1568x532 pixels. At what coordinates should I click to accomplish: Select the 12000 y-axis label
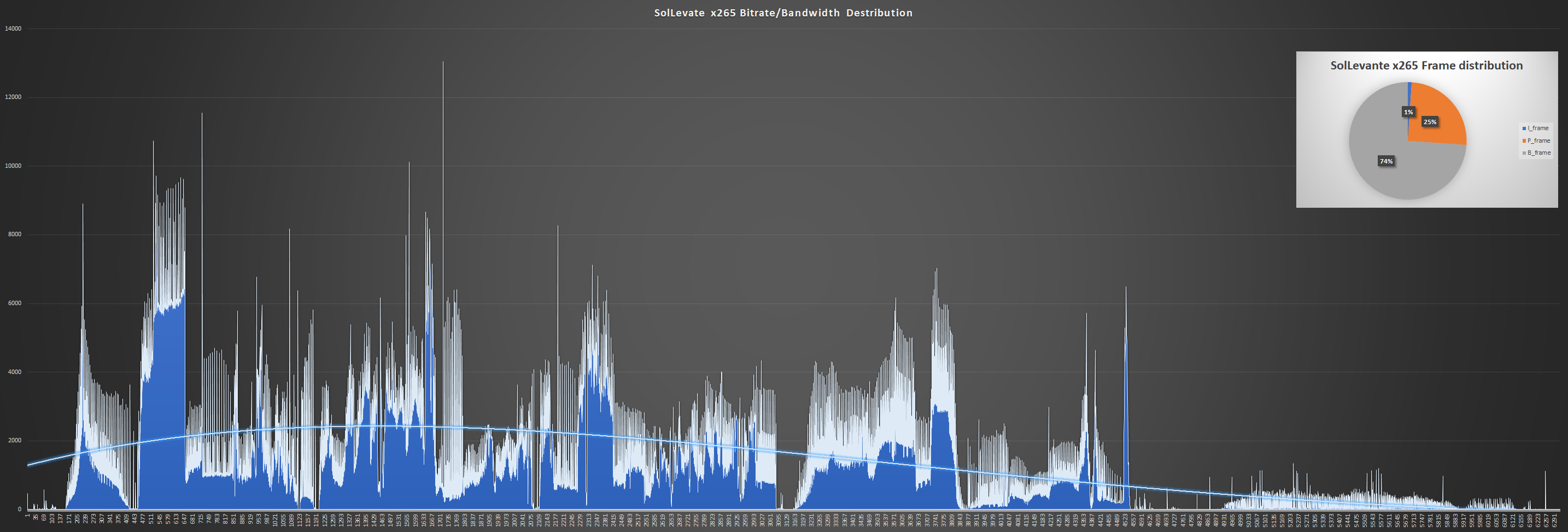click(x=13, y=97)
